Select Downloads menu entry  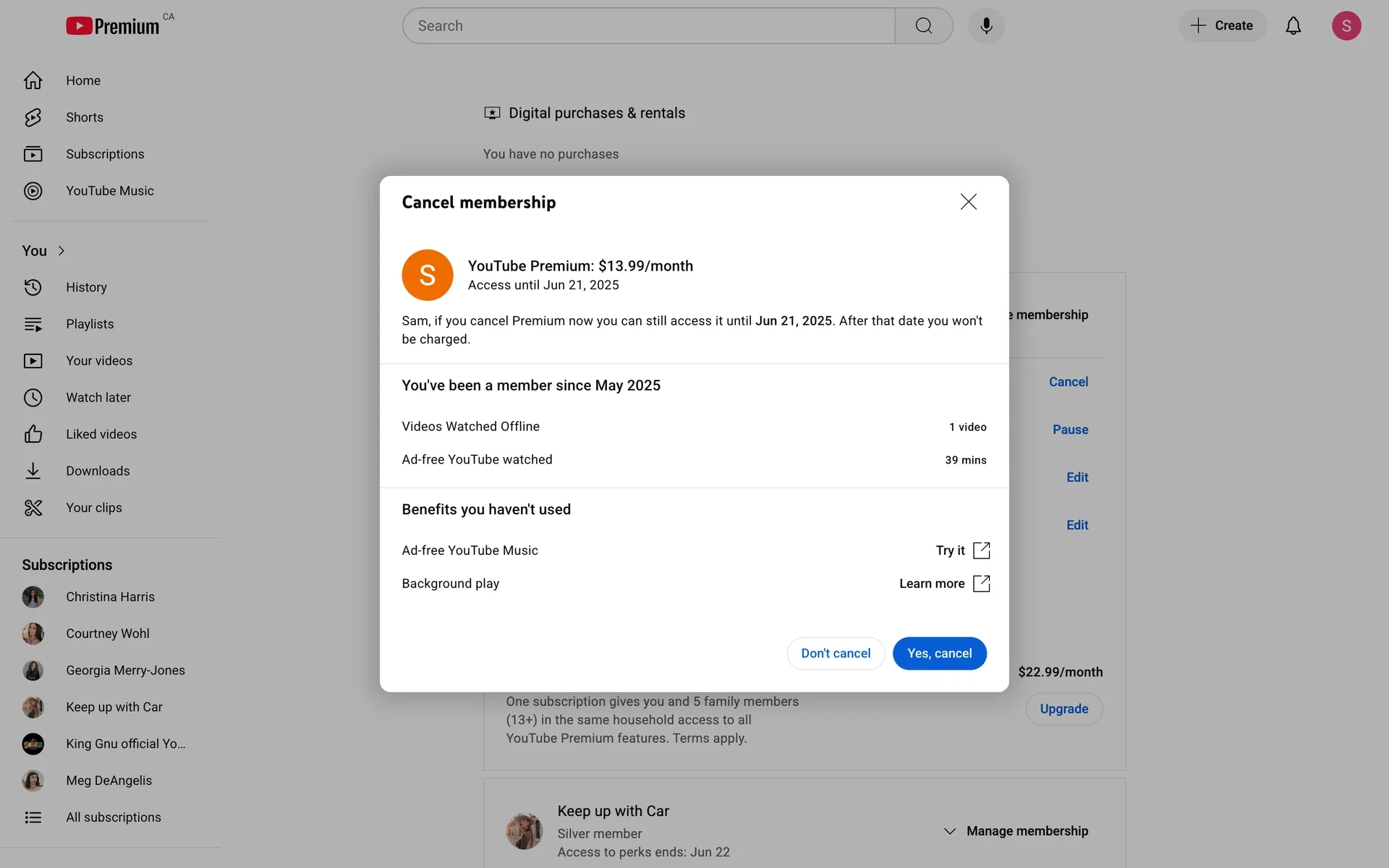coord(110,471)
